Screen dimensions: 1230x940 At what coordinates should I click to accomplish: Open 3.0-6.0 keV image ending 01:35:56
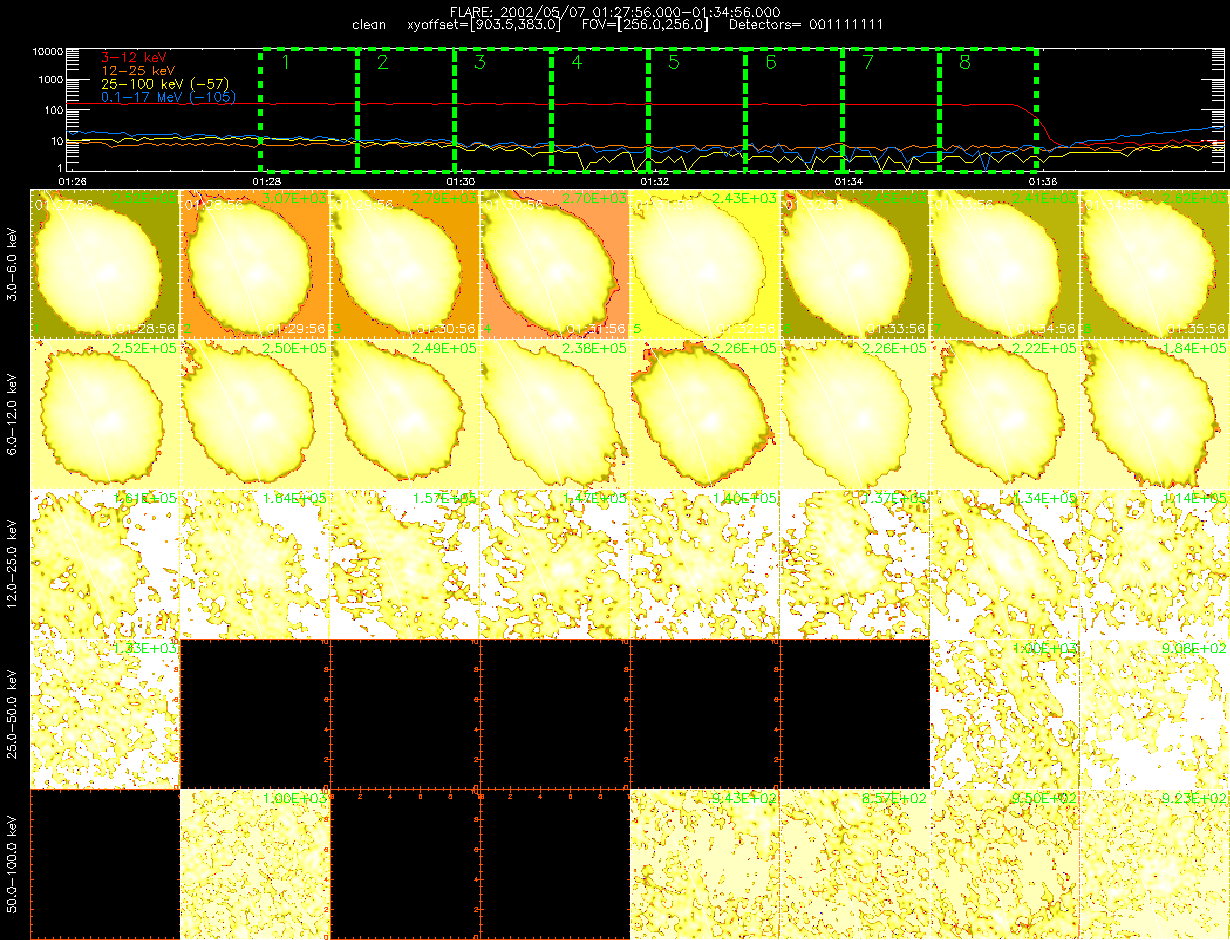point(1155,264)
